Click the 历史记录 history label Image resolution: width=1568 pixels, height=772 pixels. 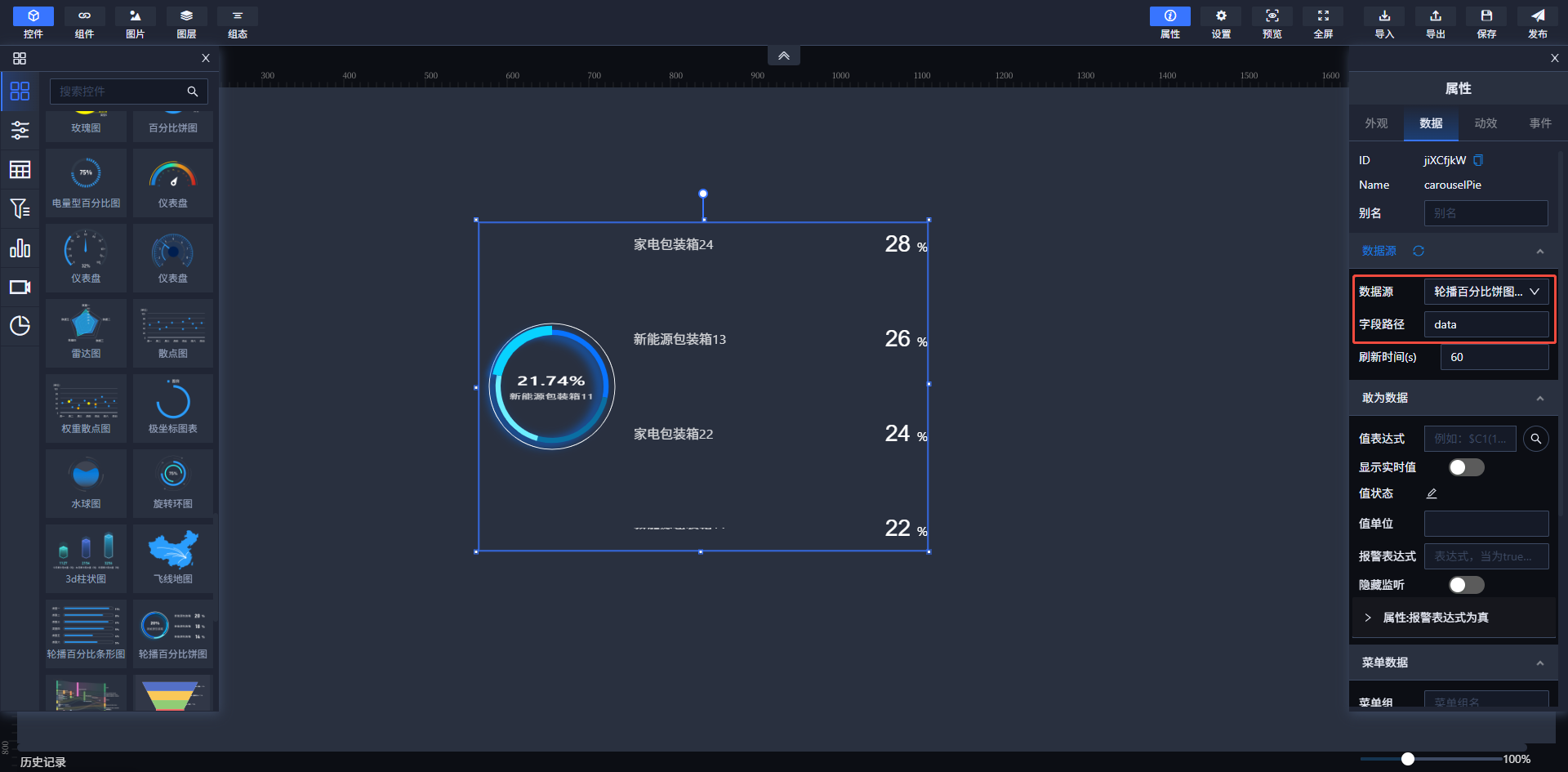[43, 761]
